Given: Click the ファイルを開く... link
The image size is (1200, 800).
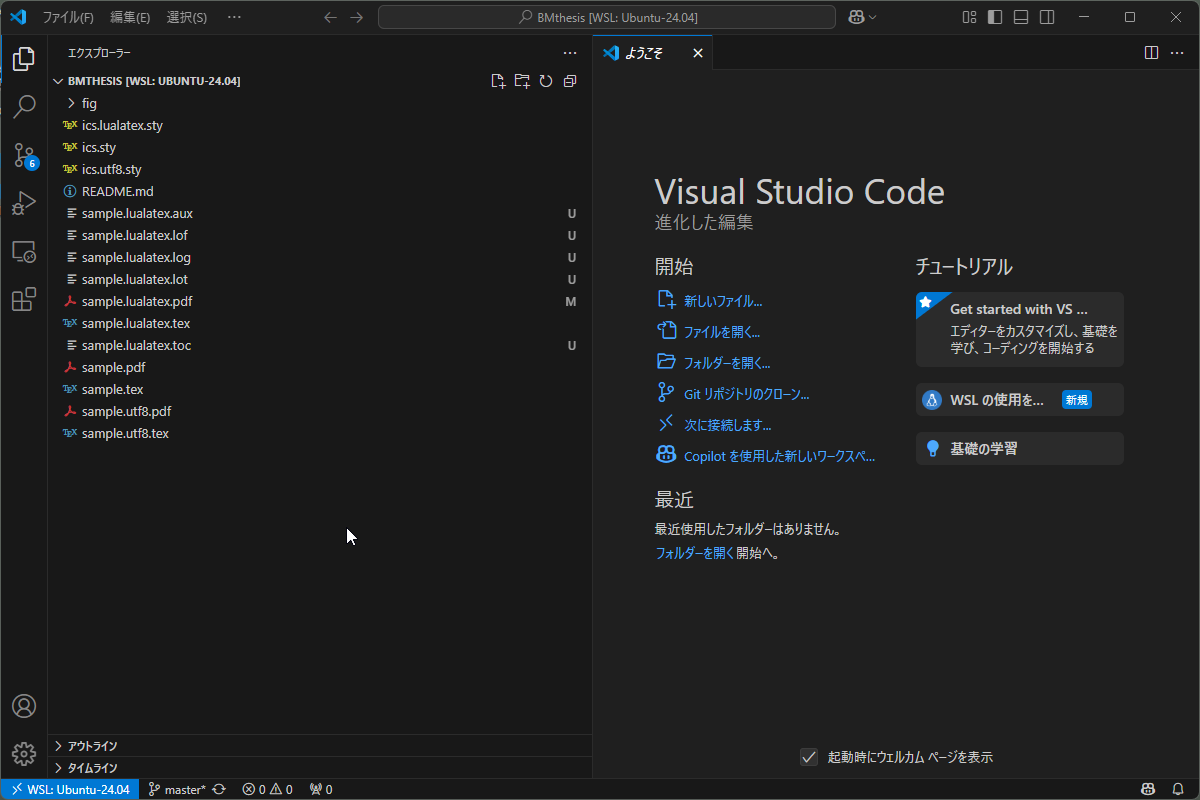Looking at the screenshot, I should [722, 331].
